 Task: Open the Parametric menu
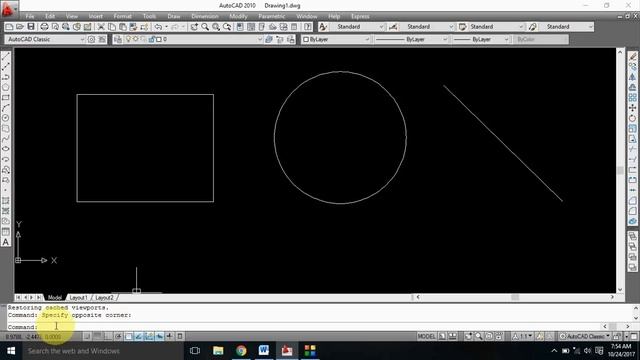(x=271, y=16)
